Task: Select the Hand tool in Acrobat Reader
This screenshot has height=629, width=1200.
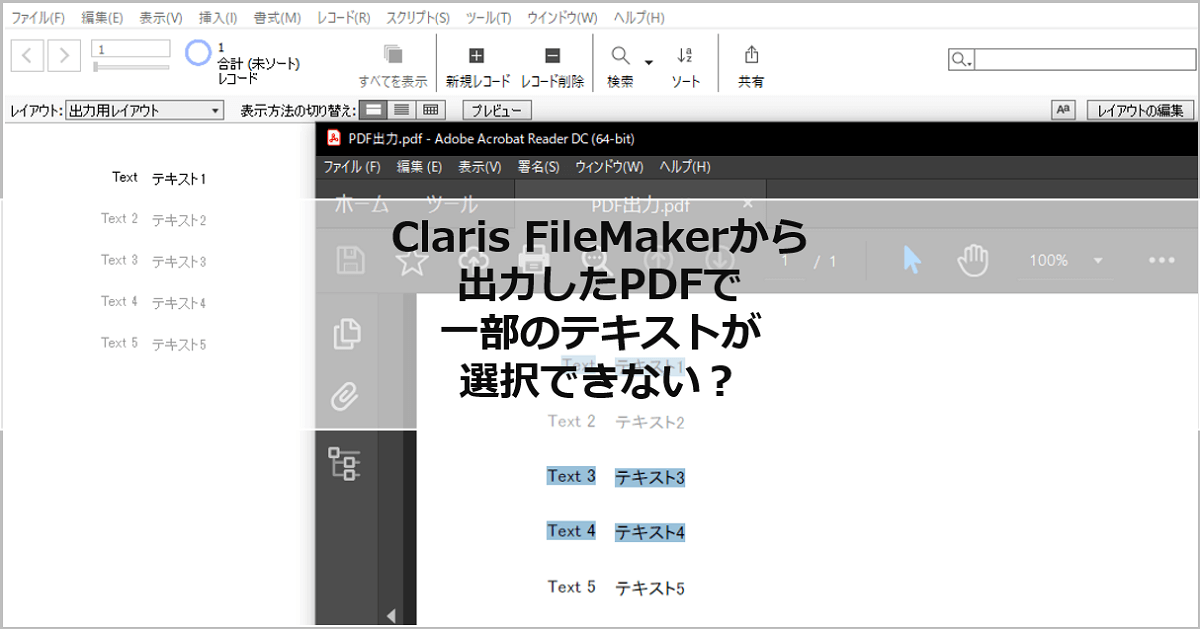Action: [972, 260]
